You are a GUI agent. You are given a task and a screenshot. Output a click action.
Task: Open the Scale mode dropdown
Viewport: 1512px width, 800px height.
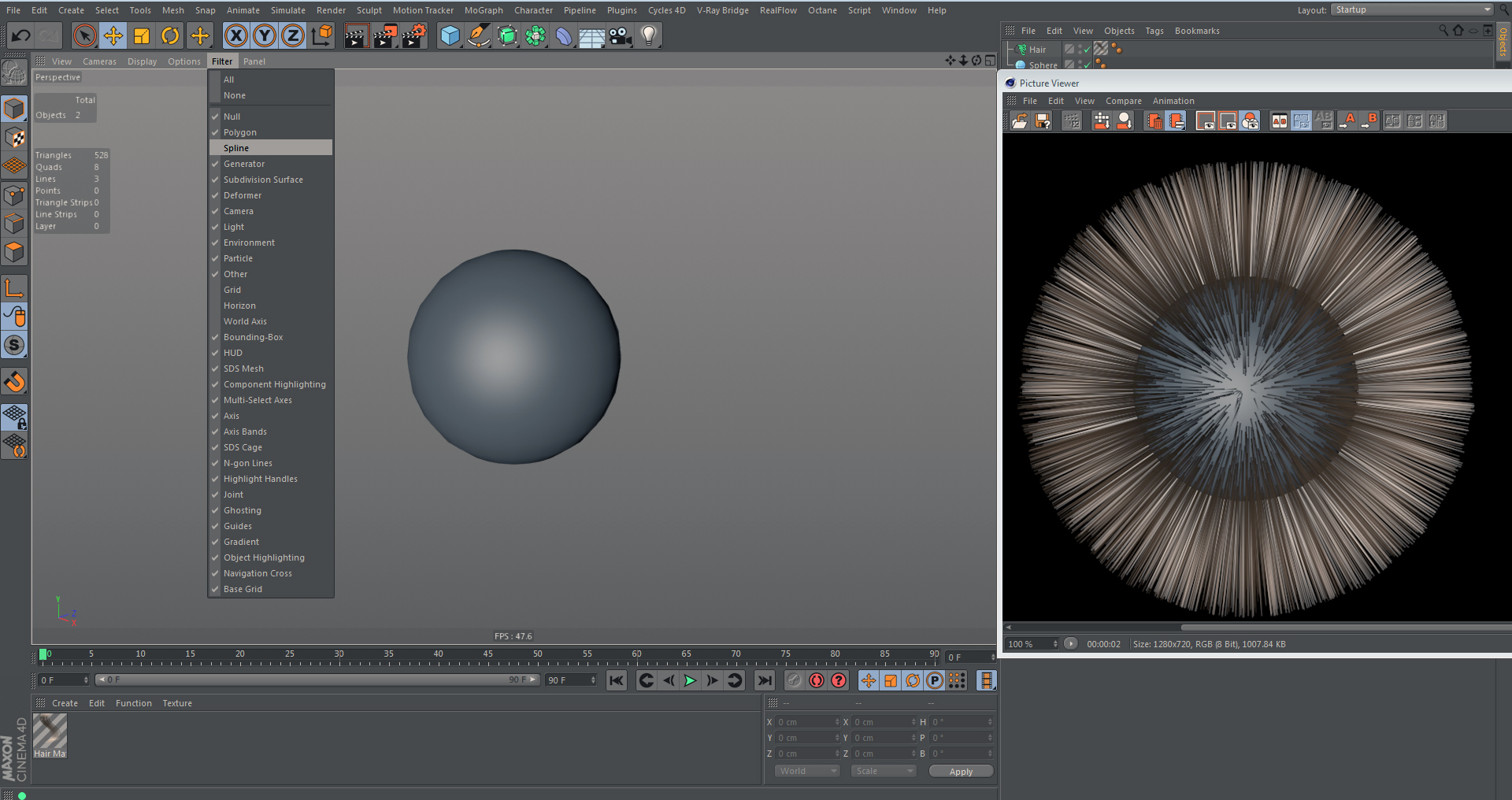[884, 771]
